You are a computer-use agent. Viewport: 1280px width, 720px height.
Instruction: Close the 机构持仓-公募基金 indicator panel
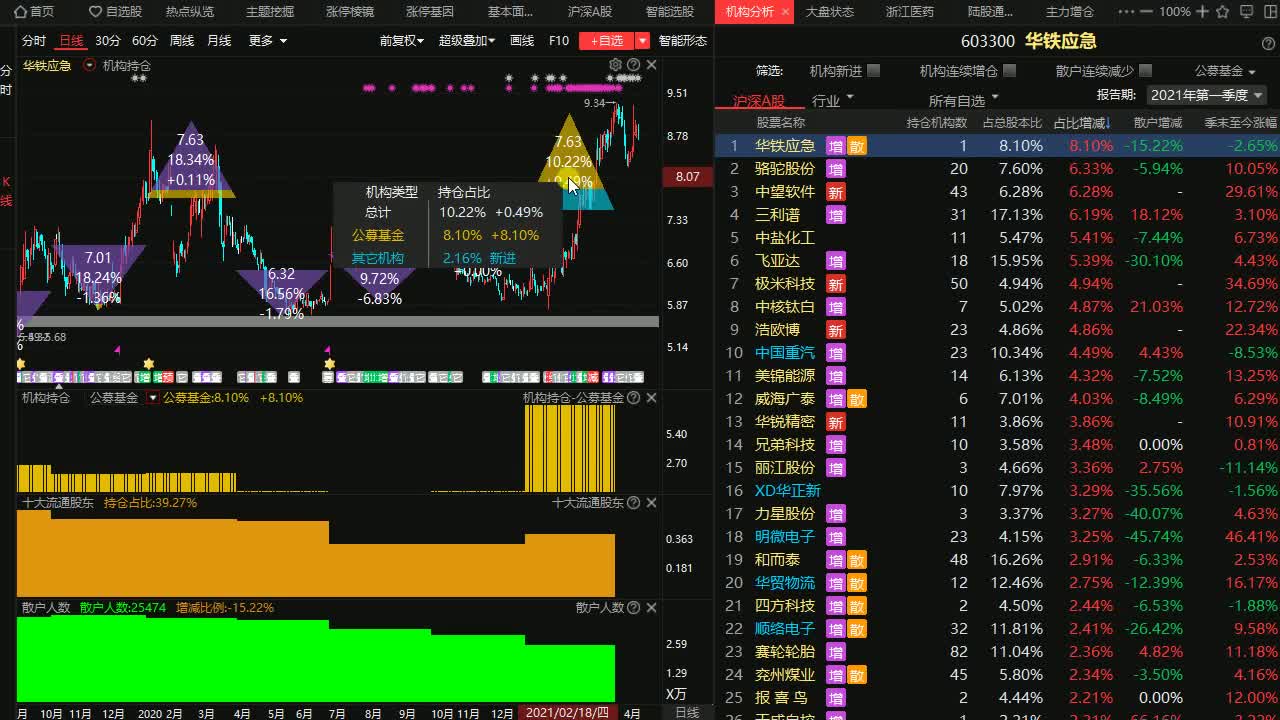(x=651, y=397)
